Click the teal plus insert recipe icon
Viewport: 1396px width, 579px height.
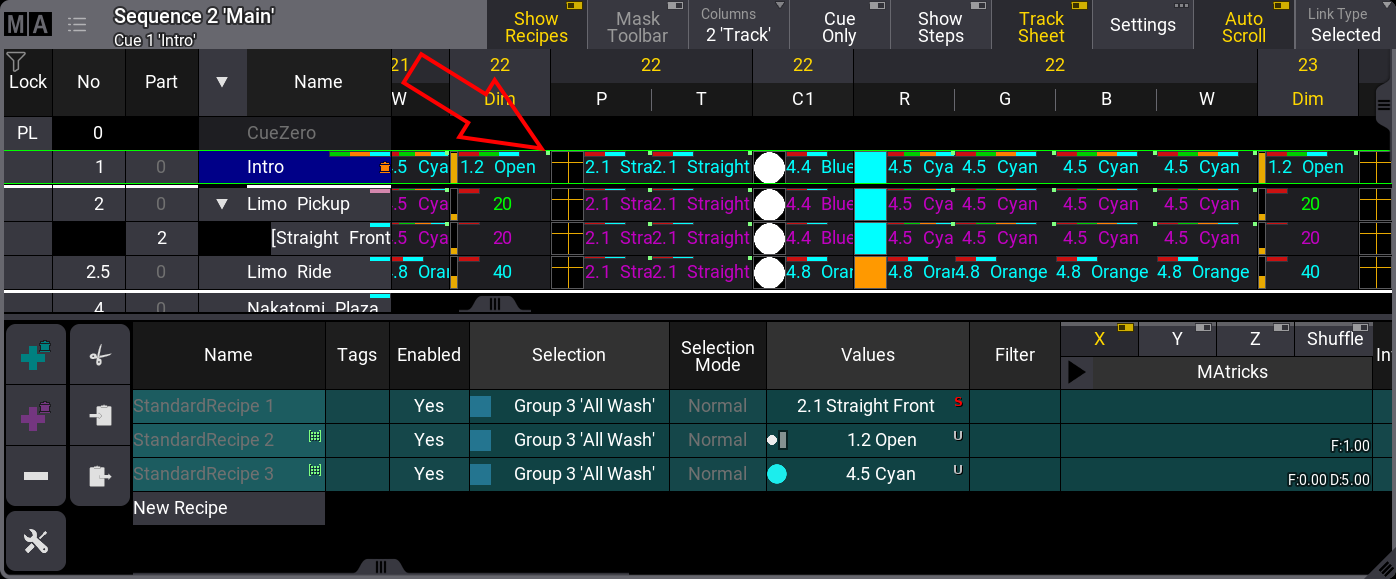[x=36, y=354]
